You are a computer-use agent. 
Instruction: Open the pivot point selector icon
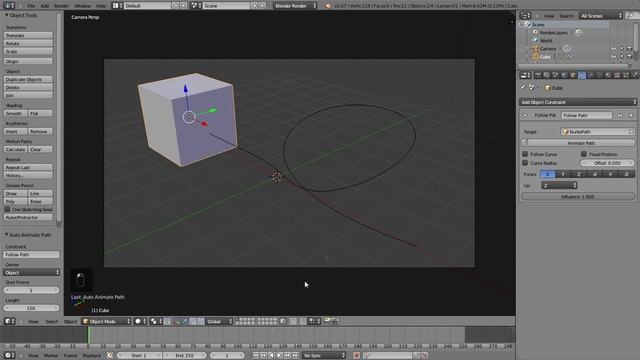click(x=155, y=322)
